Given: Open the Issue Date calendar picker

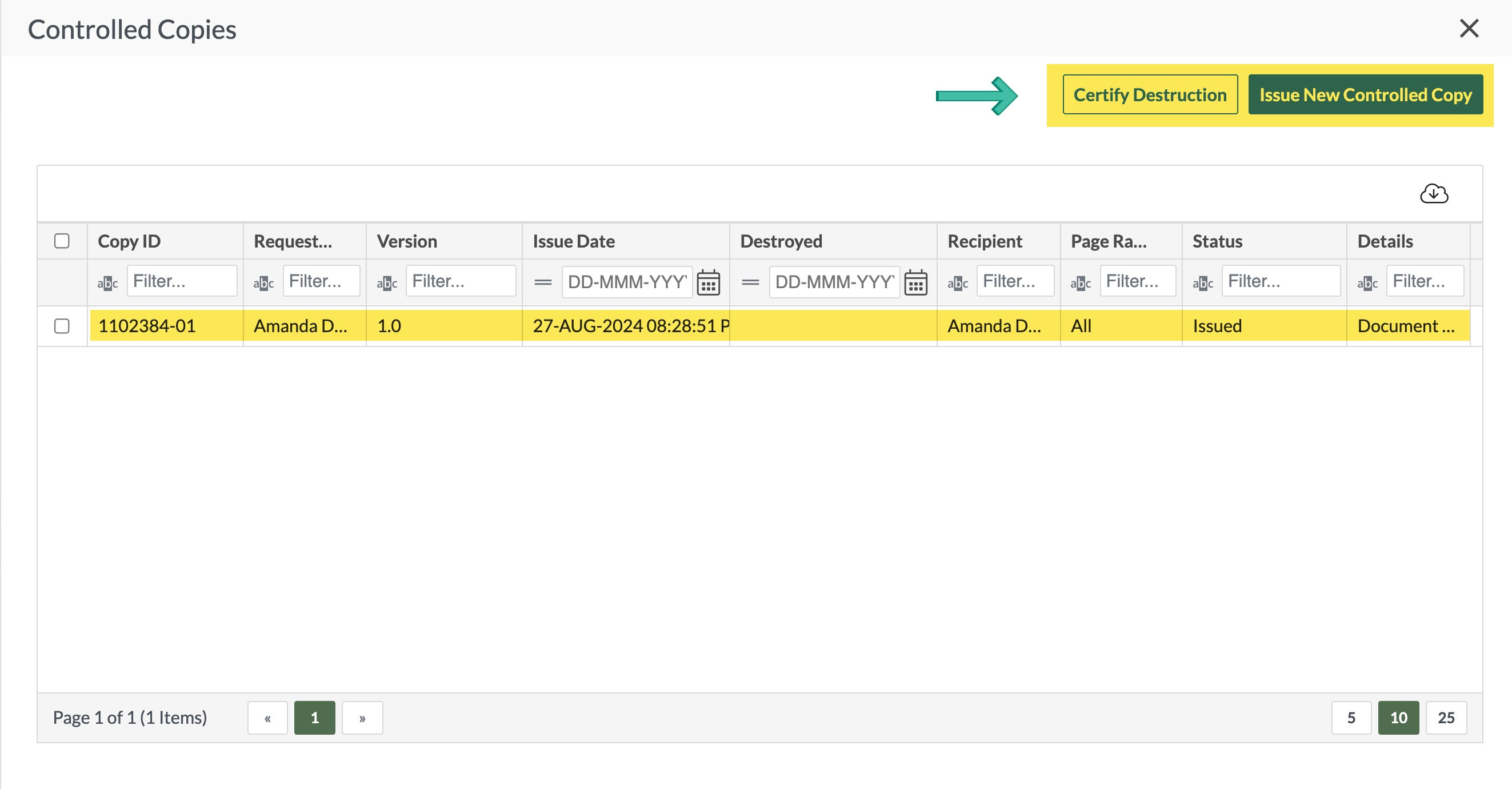Looking at the screenshot, I should click(709, 282).
